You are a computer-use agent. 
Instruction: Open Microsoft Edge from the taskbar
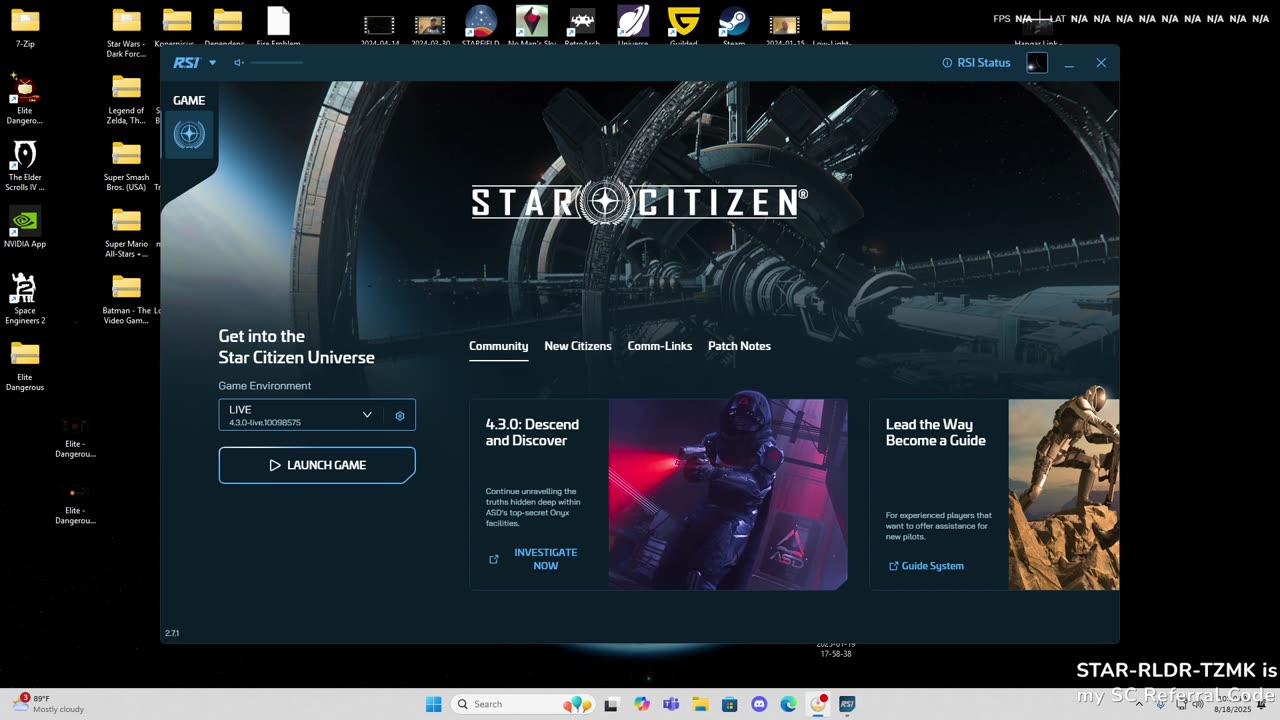click(x=788, y=704)
